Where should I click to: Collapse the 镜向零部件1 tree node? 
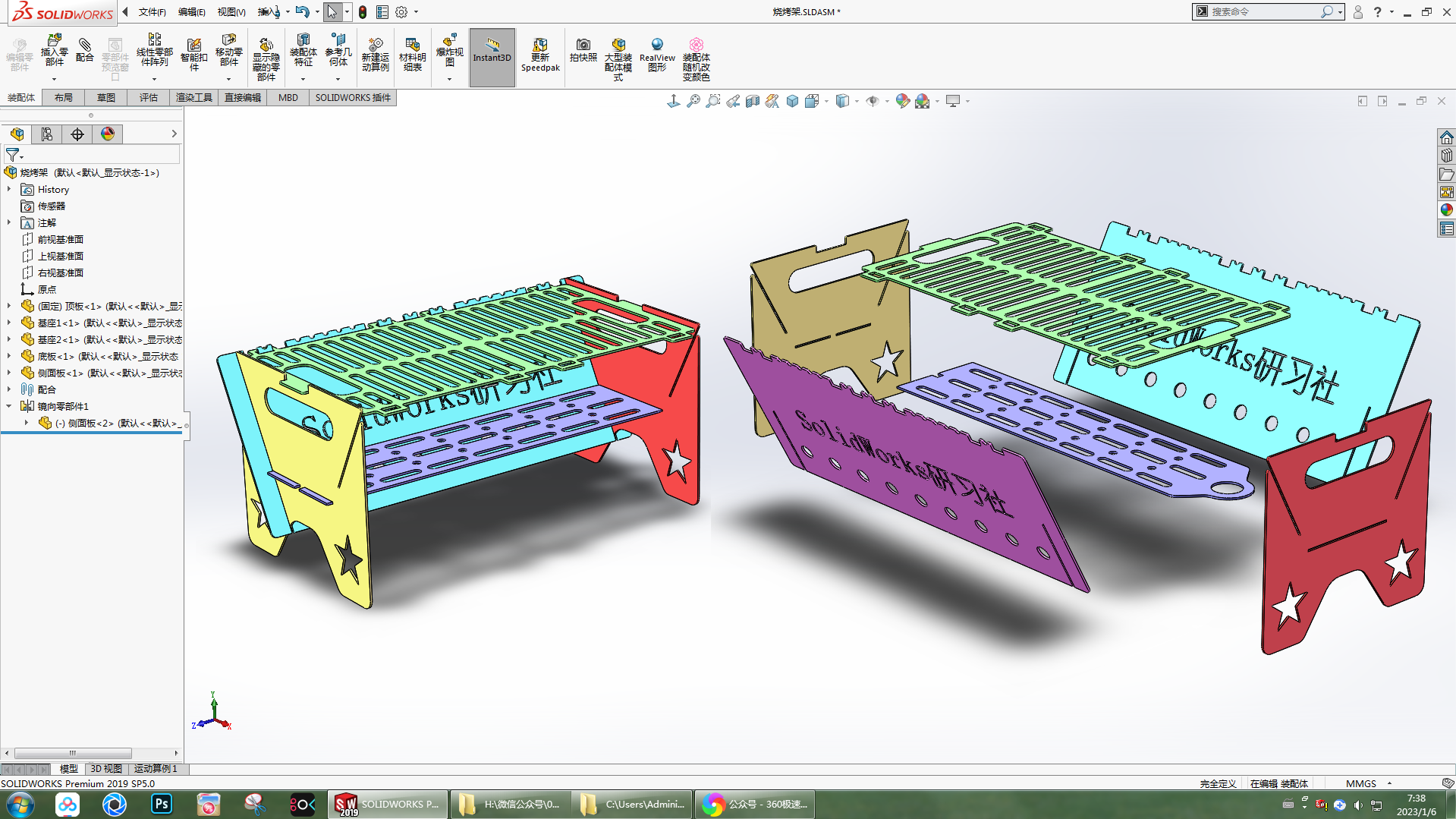pos(9,406)
